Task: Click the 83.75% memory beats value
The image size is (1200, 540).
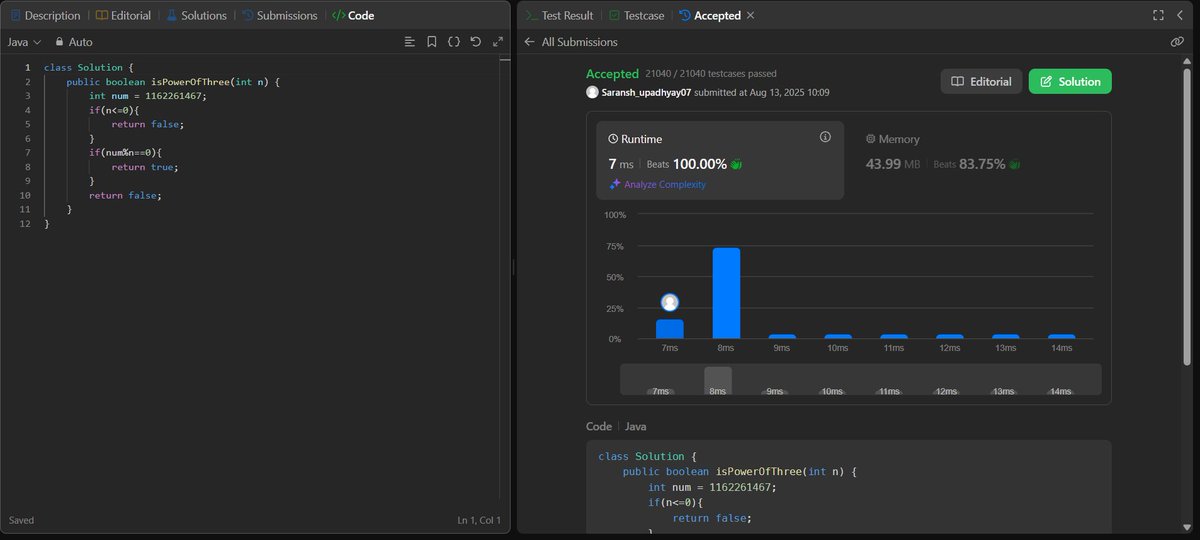Action: pyautogui.click(x=982, y=163)
